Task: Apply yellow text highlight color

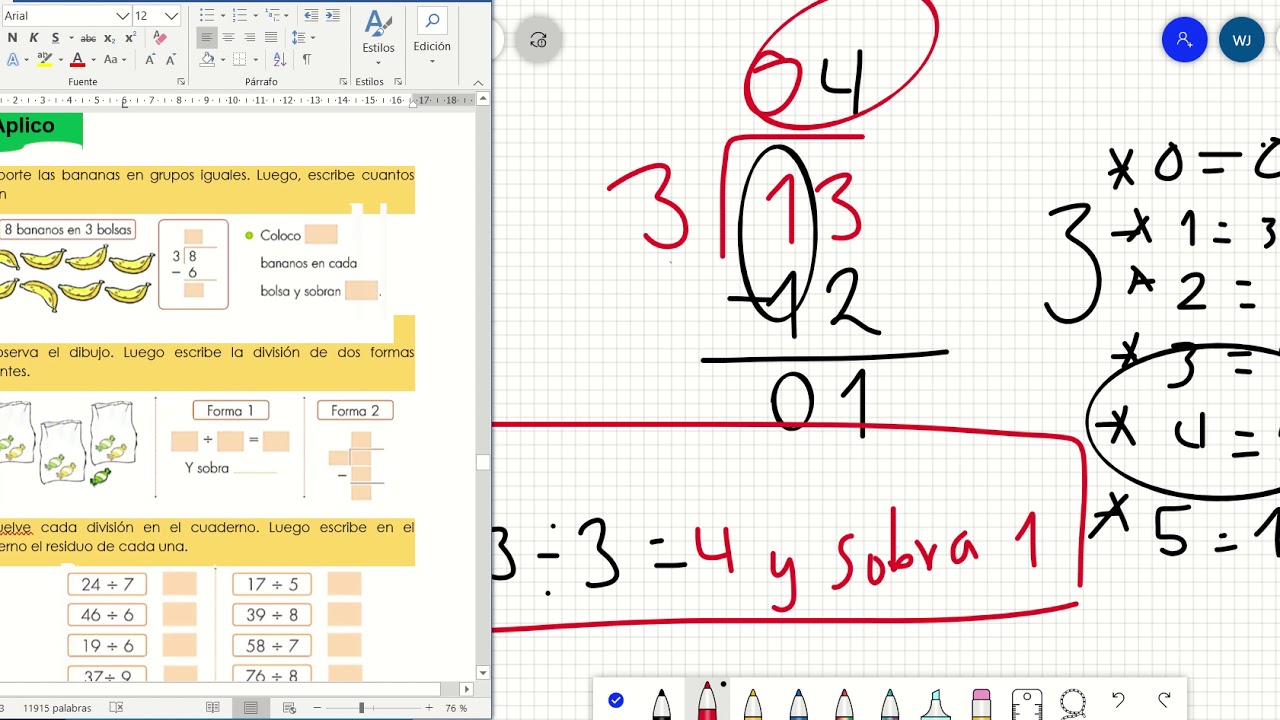Action: click(44, 60)
